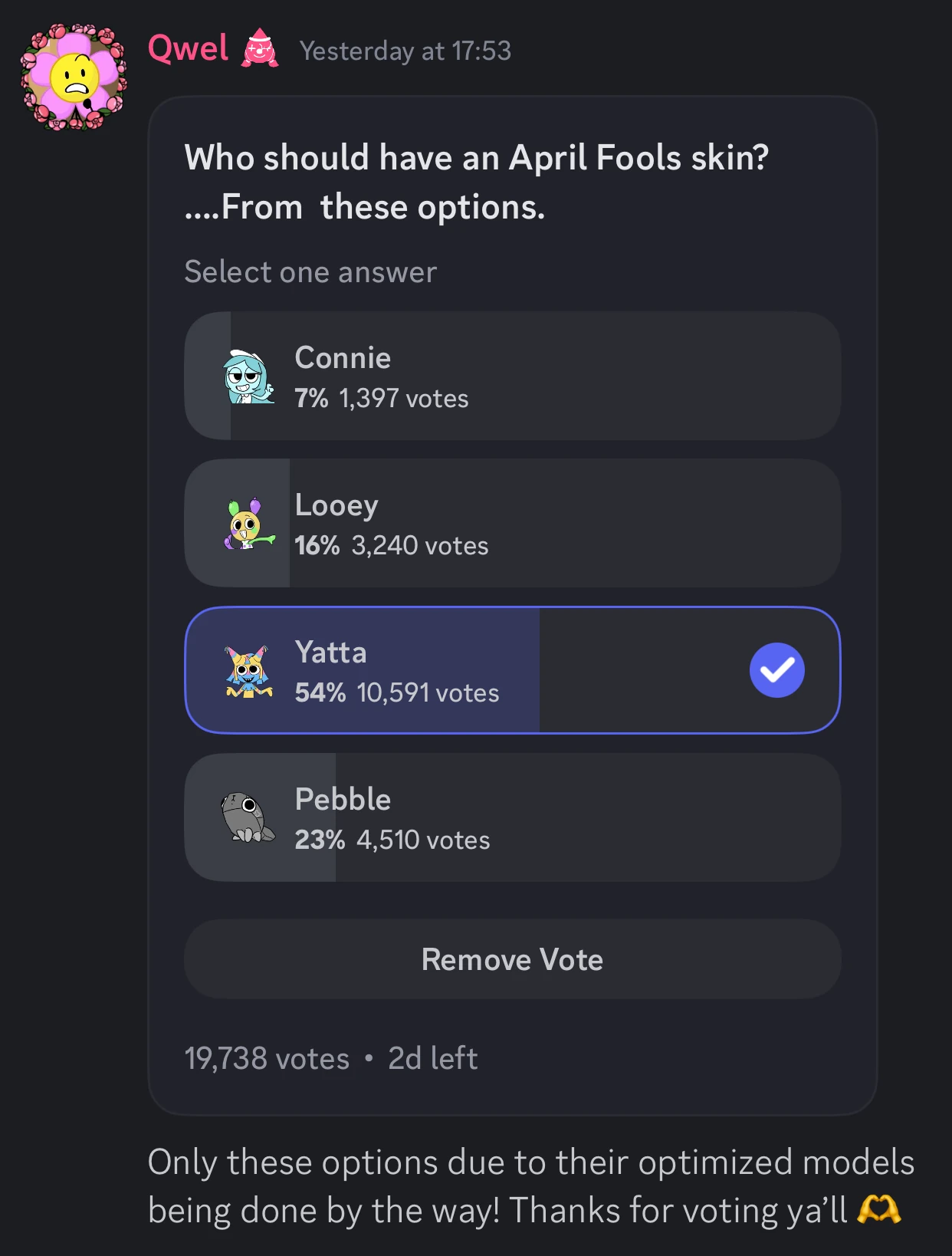Click the poll question title text

(476, 181)
